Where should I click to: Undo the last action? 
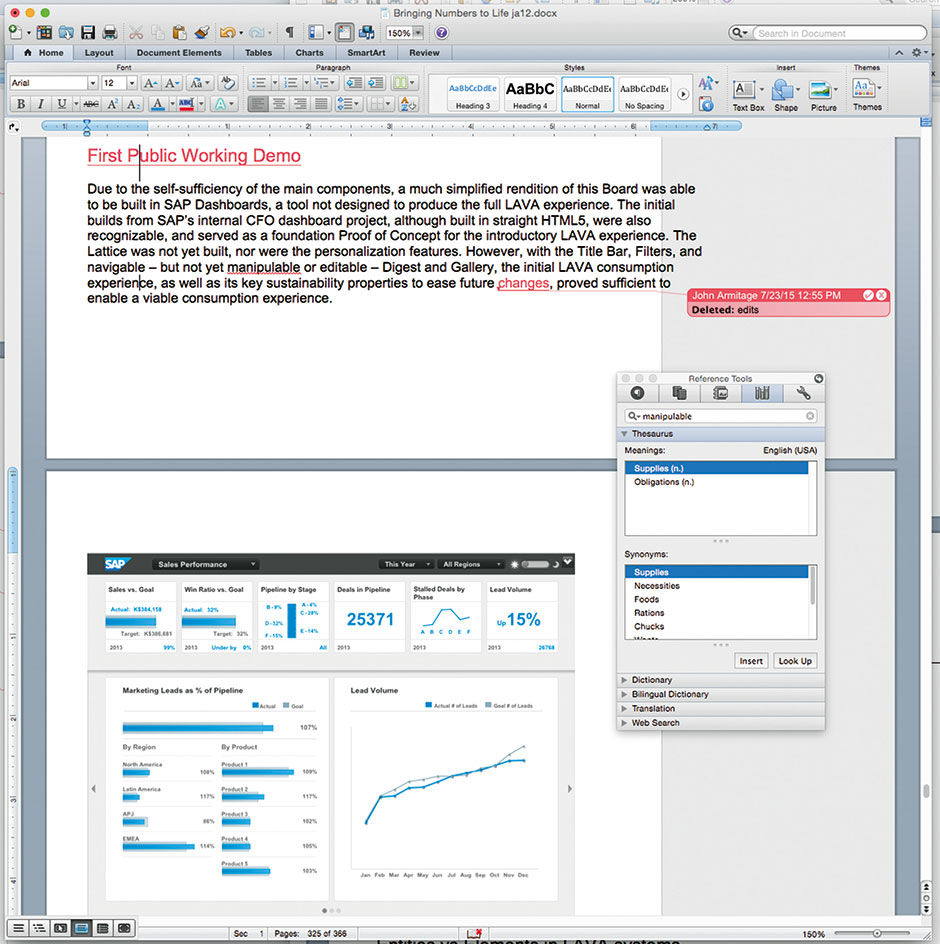click(x=227, y=33)
